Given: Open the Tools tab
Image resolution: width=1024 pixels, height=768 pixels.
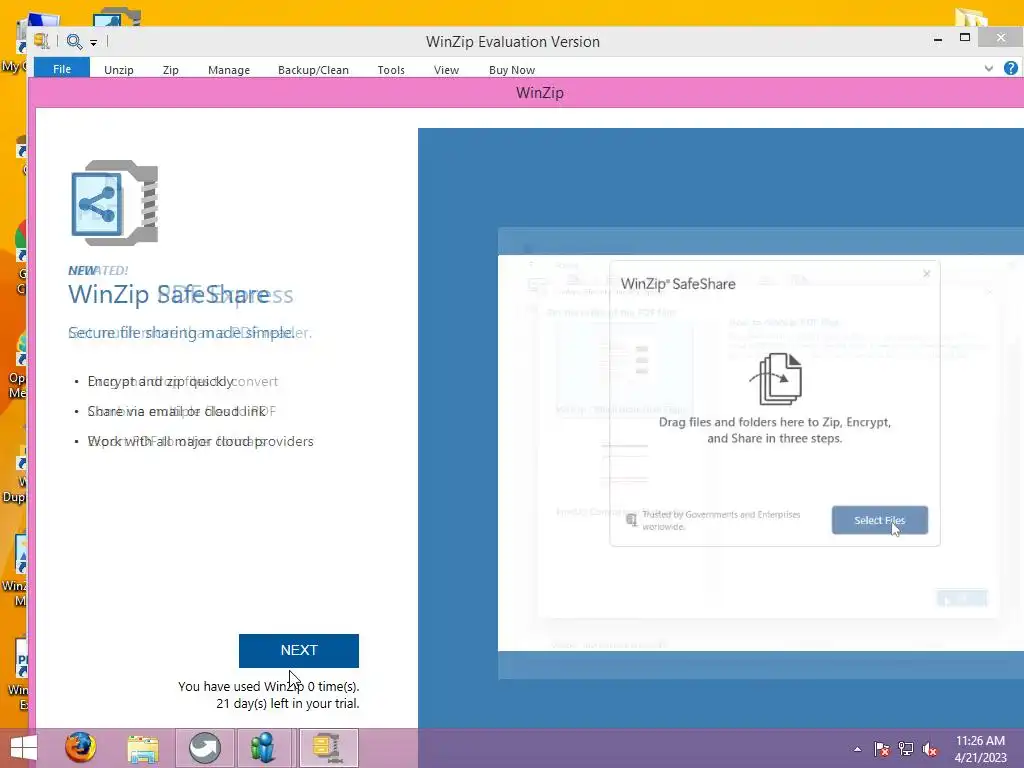Looking at the screenshot, I should click(x=391, y=70).
